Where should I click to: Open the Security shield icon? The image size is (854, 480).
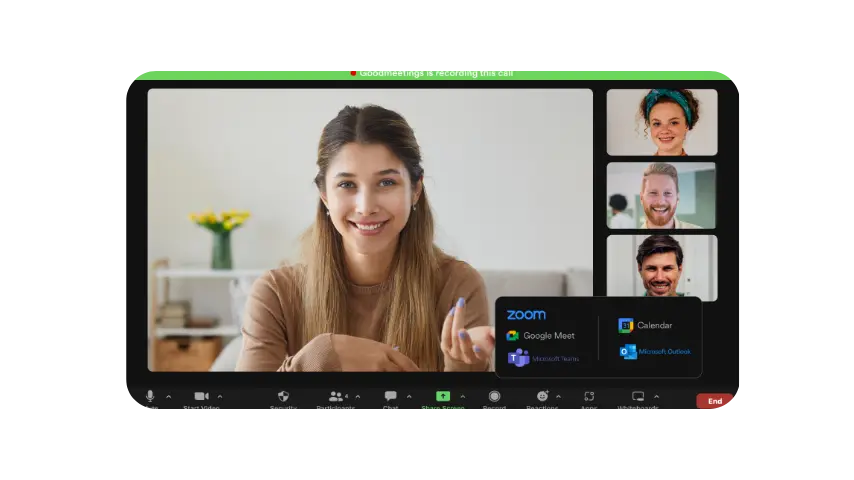pyautogui.click(x=283, y=396)
